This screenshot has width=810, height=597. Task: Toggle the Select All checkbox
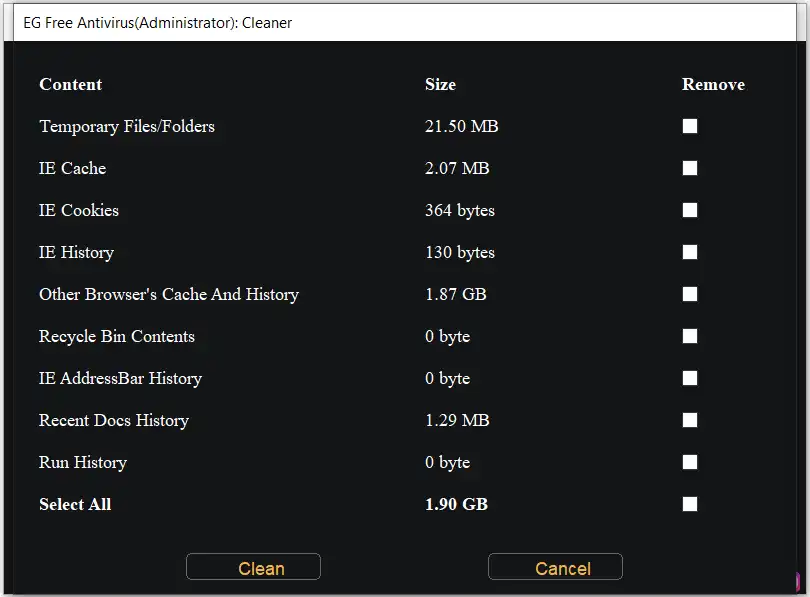click(690, 504)
